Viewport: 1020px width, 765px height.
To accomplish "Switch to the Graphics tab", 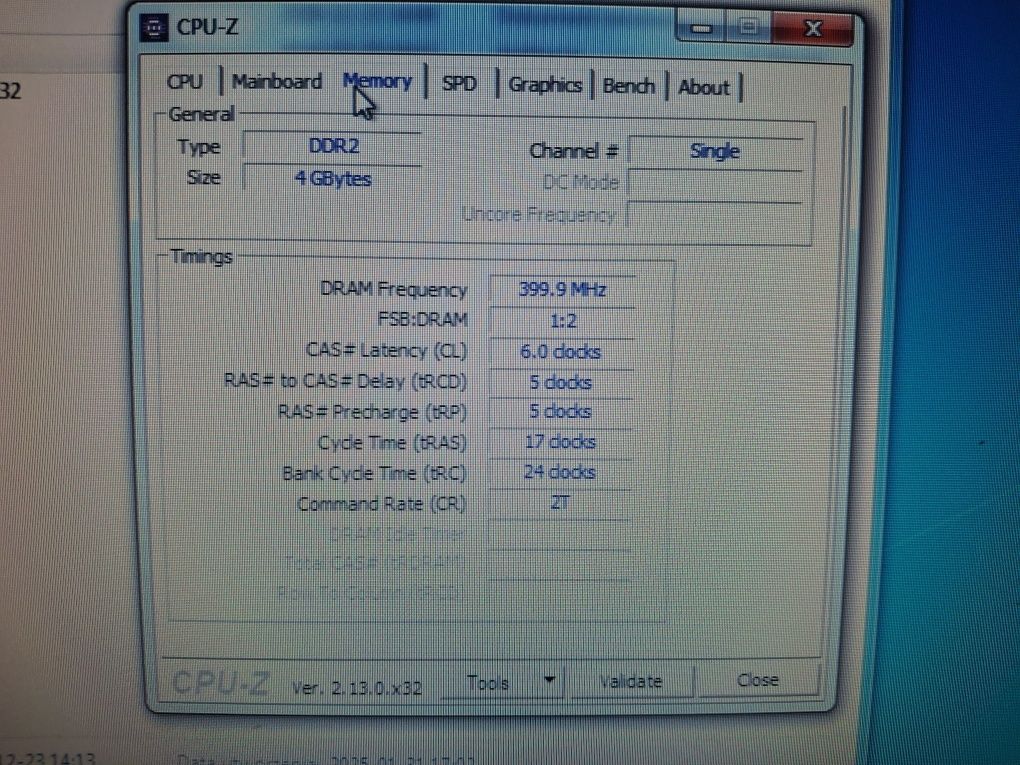I will (x=544, y=85).
